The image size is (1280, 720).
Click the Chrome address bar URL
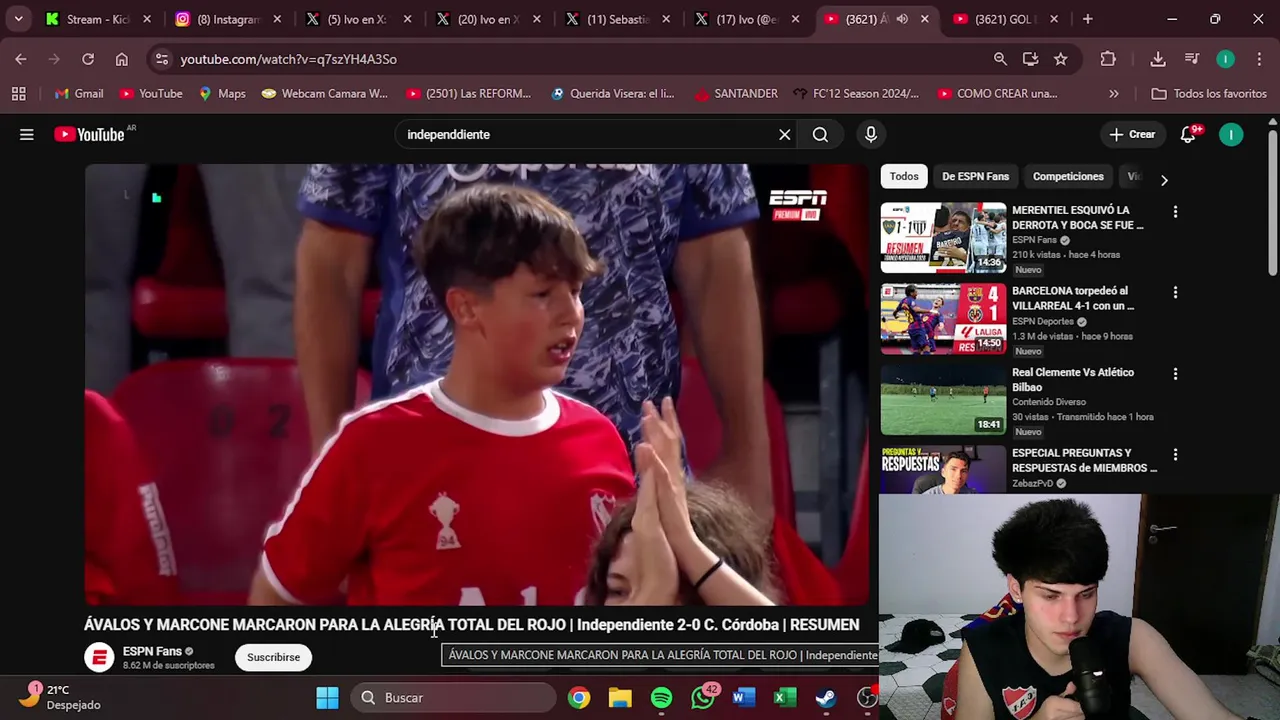288,59
